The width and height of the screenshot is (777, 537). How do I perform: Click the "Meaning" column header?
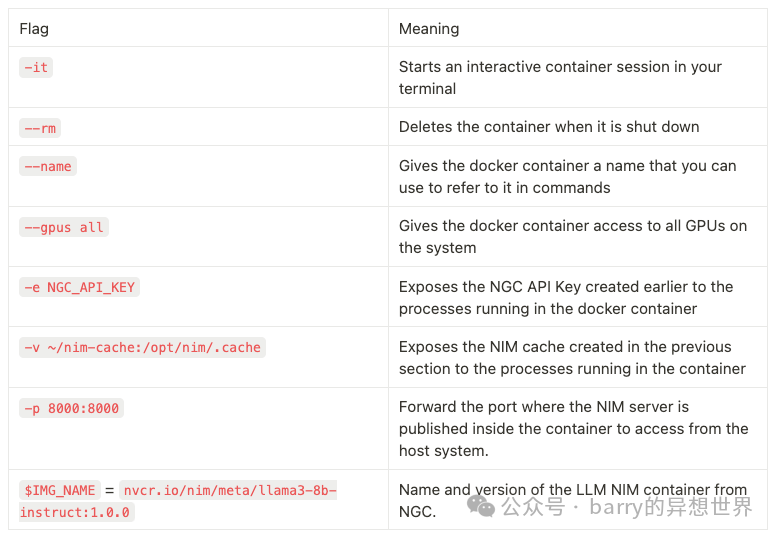pyautogui.click(x=429, y=28)
